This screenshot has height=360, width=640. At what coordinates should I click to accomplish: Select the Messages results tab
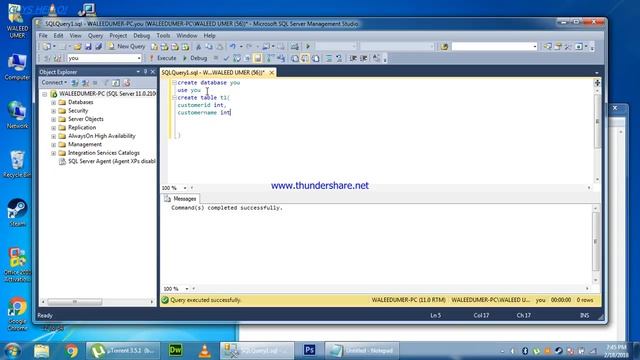coord(180,199)
